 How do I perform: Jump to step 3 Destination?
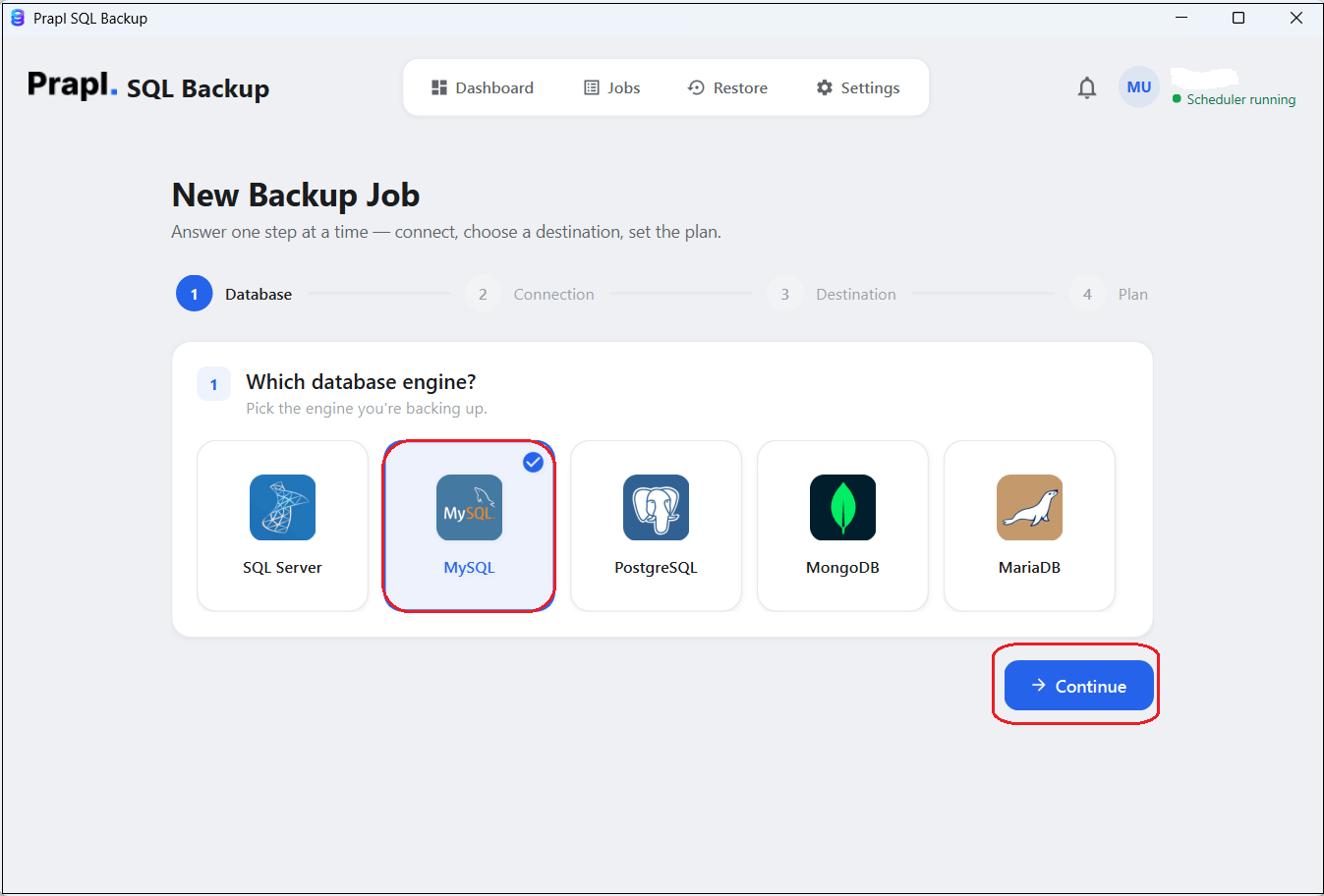point(832,294)
